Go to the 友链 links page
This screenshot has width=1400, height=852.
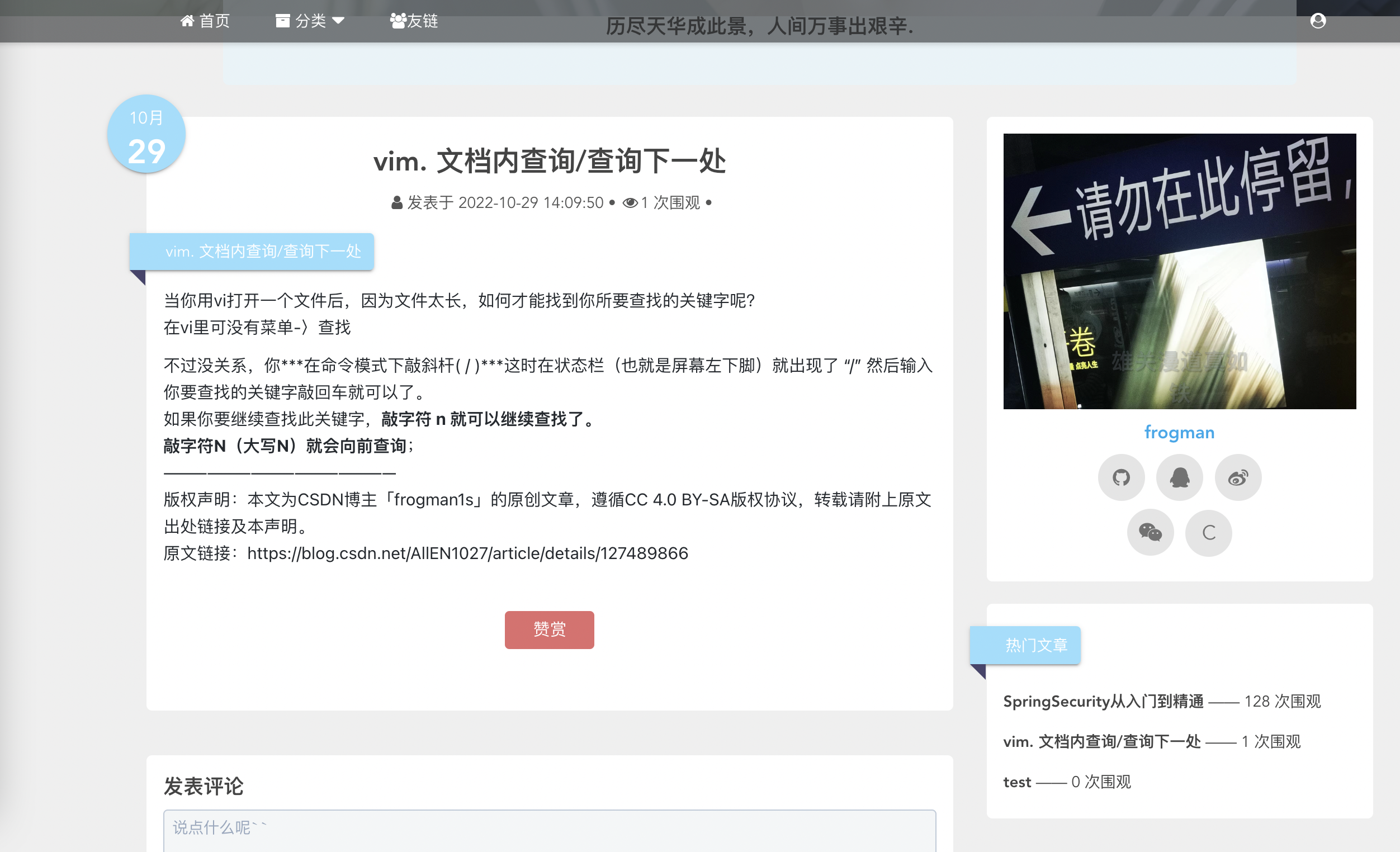(414, 21)
